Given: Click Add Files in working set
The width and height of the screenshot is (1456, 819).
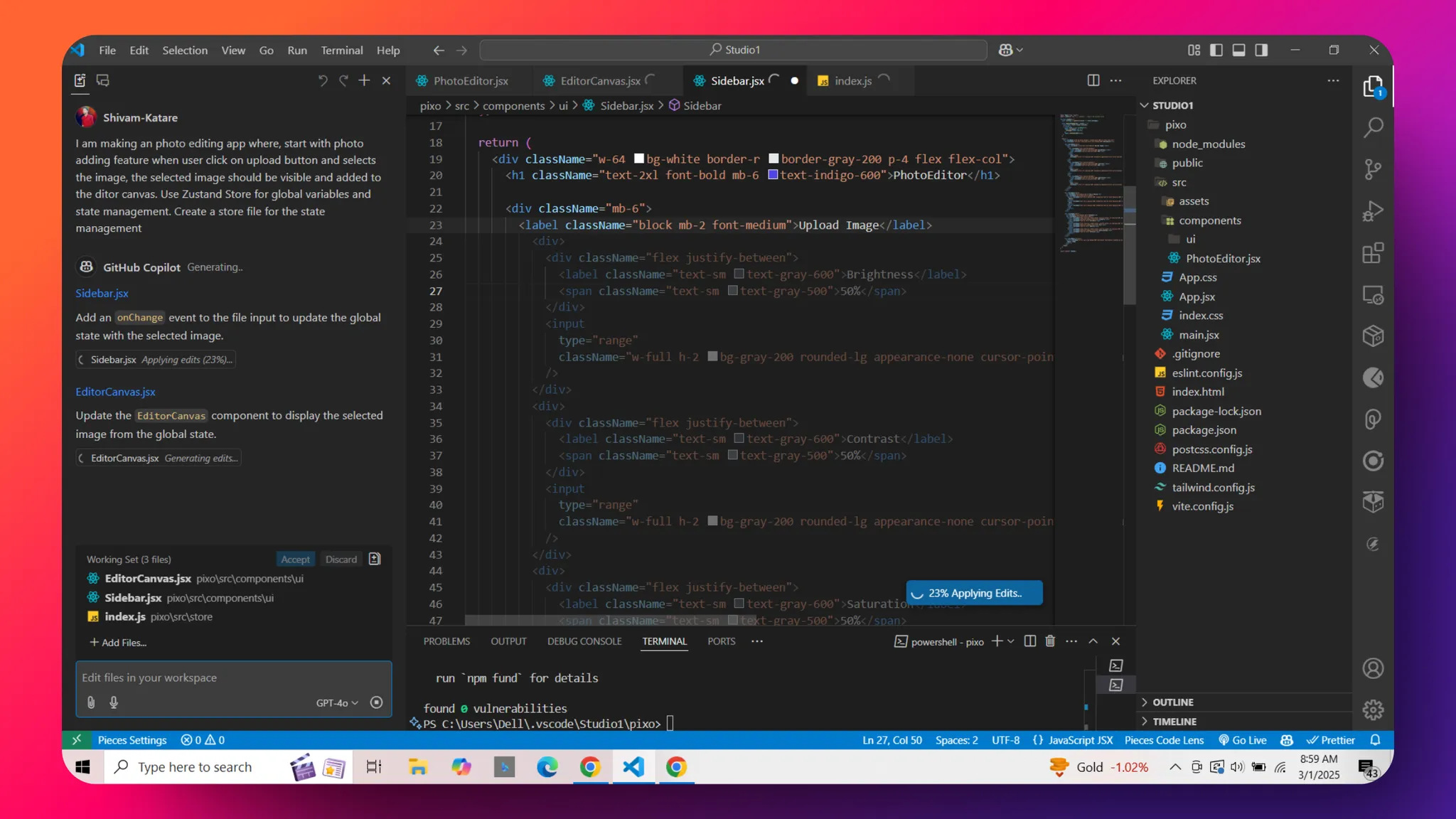Looking at the screenshot, I should click(118, 643).
